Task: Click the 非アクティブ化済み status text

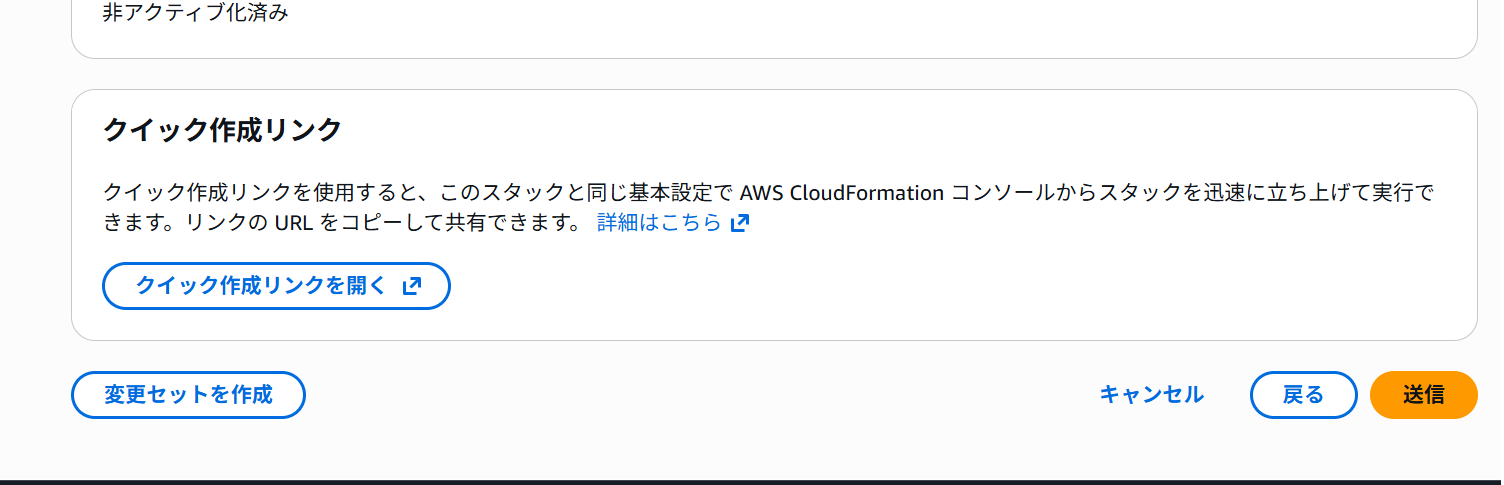Action: 195,14
